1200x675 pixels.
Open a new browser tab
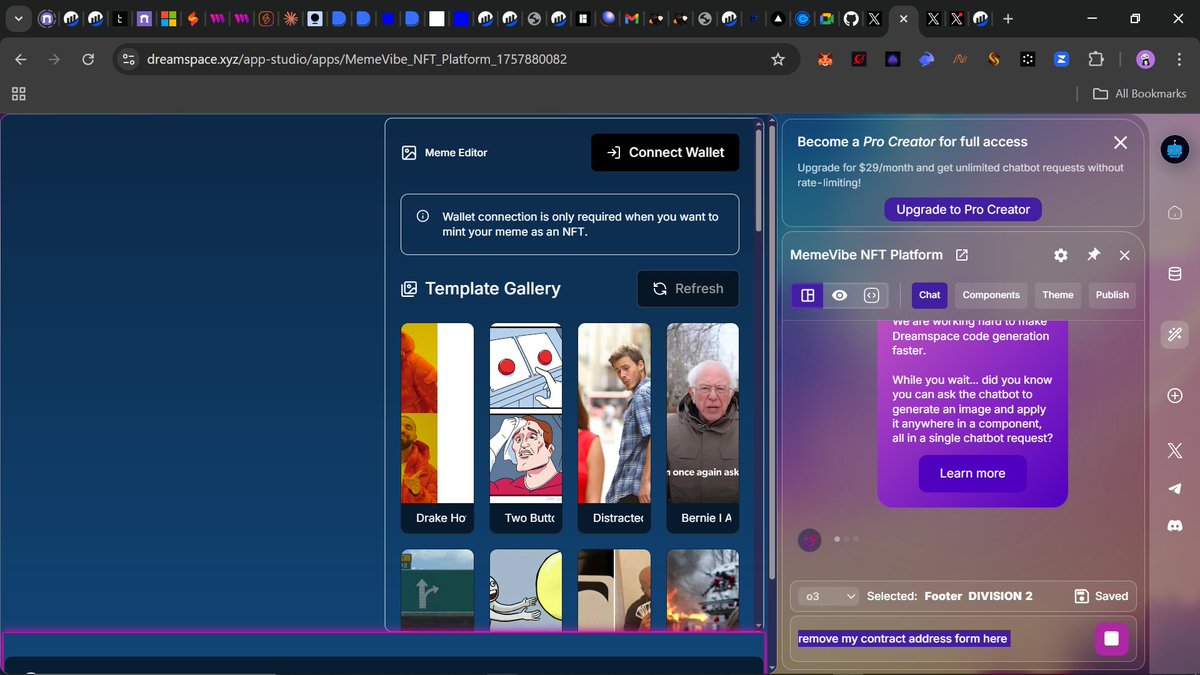click(x=1008, y=18)
